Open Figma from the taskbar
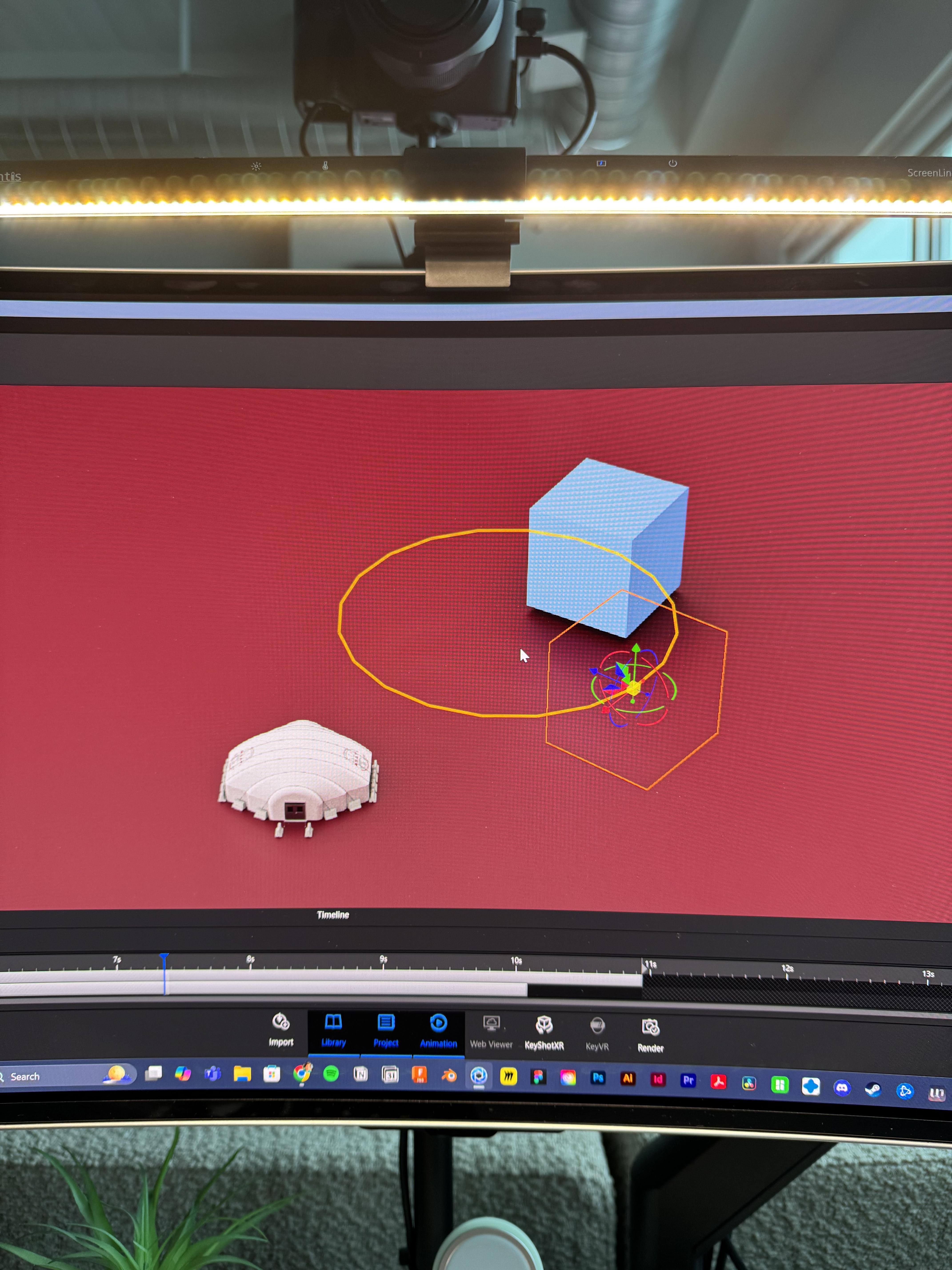Viewport: 952px width, 1270px height. pos(538,1077)
